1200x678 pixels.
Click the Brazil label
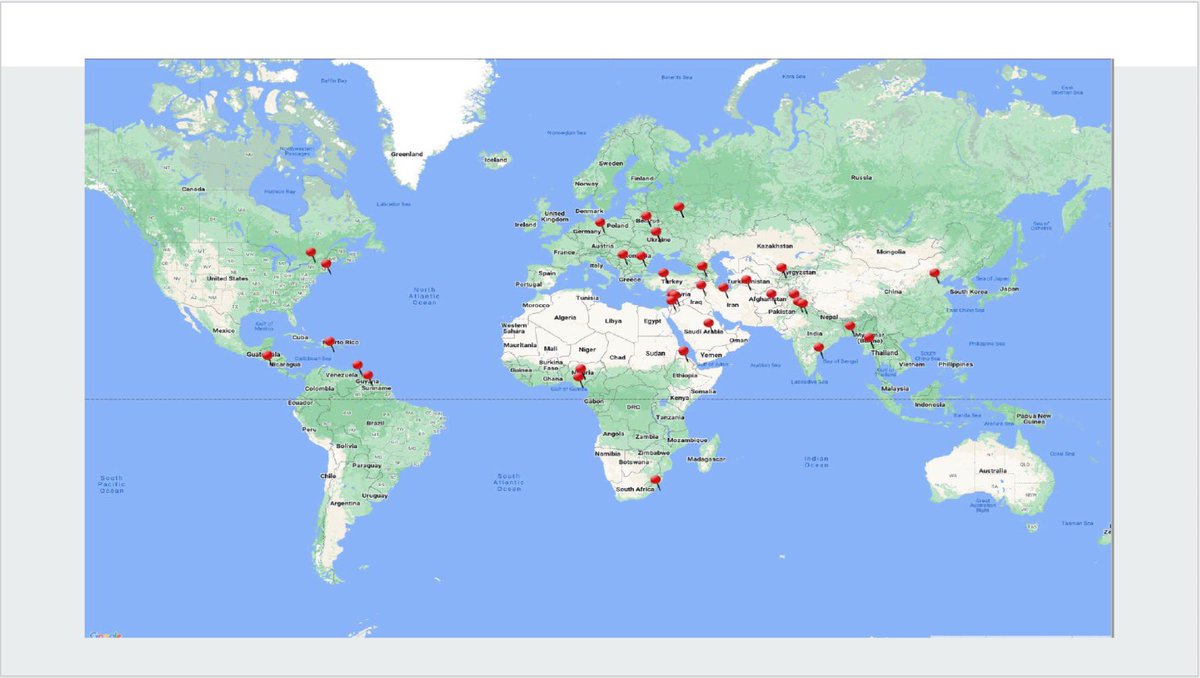point(376,423)
